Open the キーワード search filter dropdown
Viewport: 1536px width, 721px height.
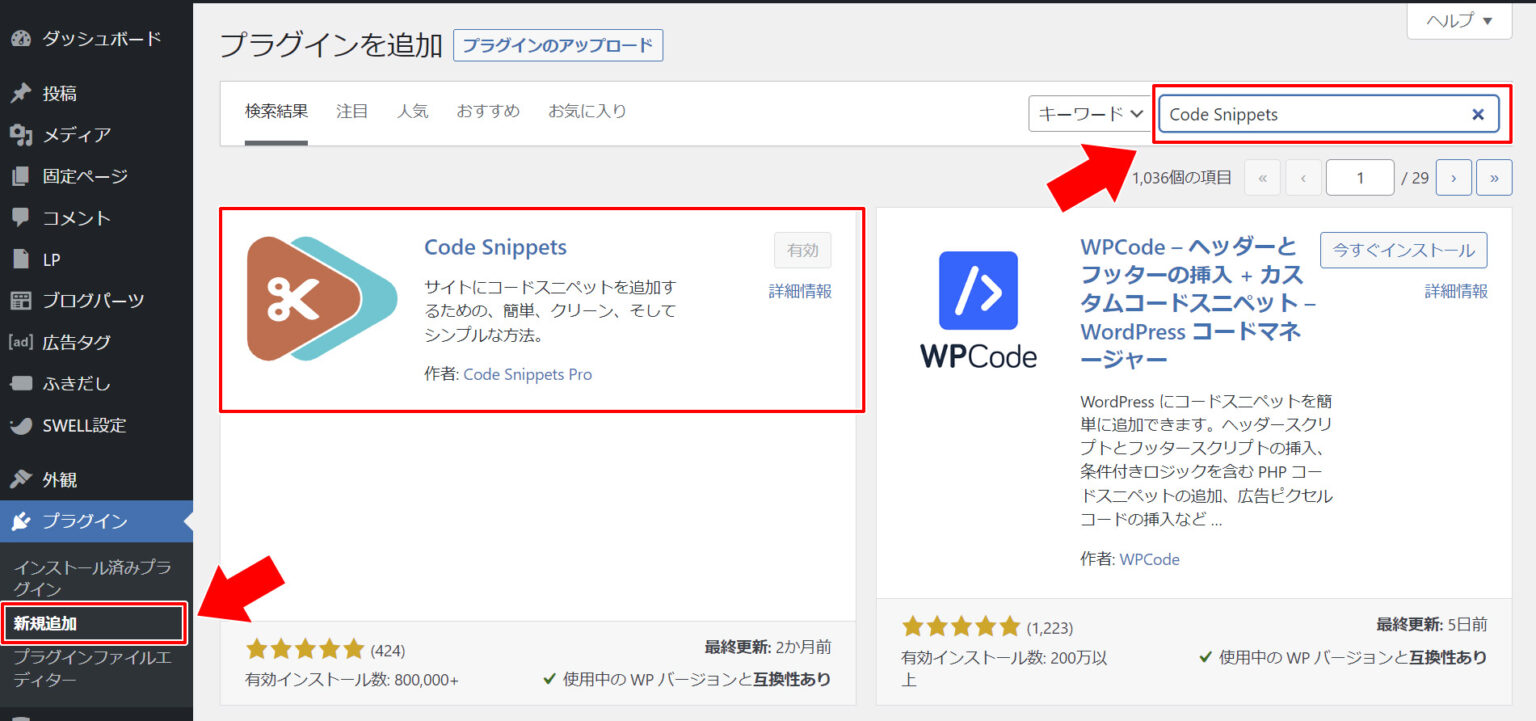[1090, 114]
